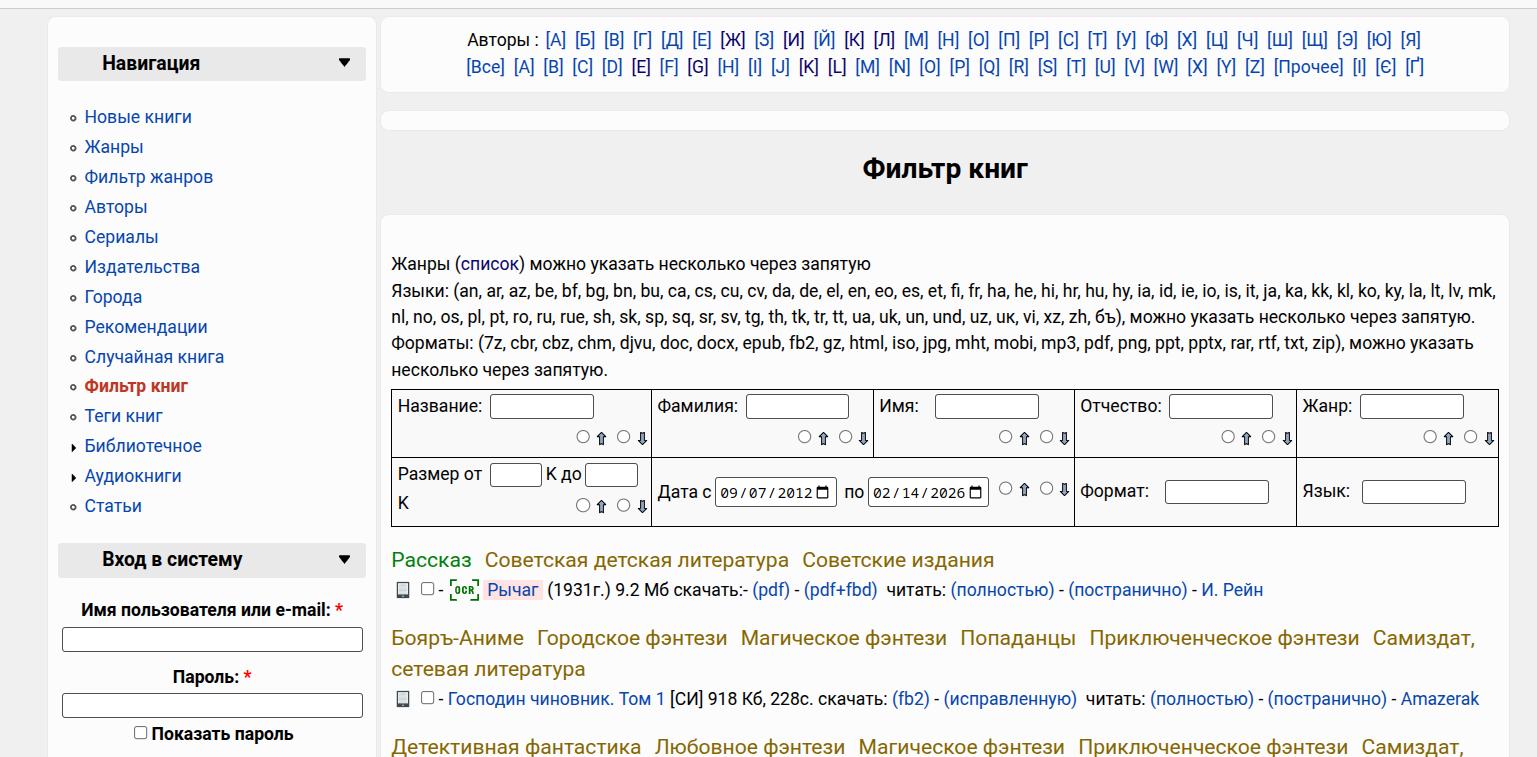Open calendar picker in the end date field
This screenshot has height=757, width=1537.
pos(976,492)
